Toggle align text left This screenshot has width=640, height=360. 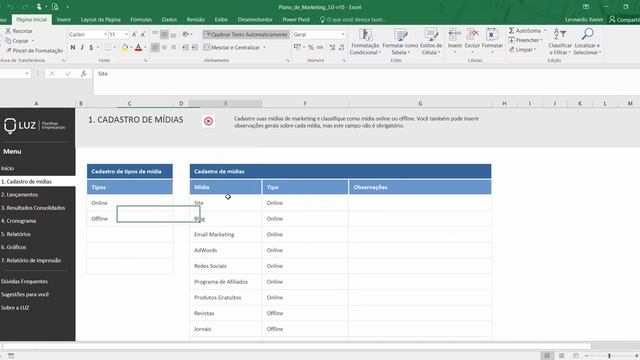[155, 47]
